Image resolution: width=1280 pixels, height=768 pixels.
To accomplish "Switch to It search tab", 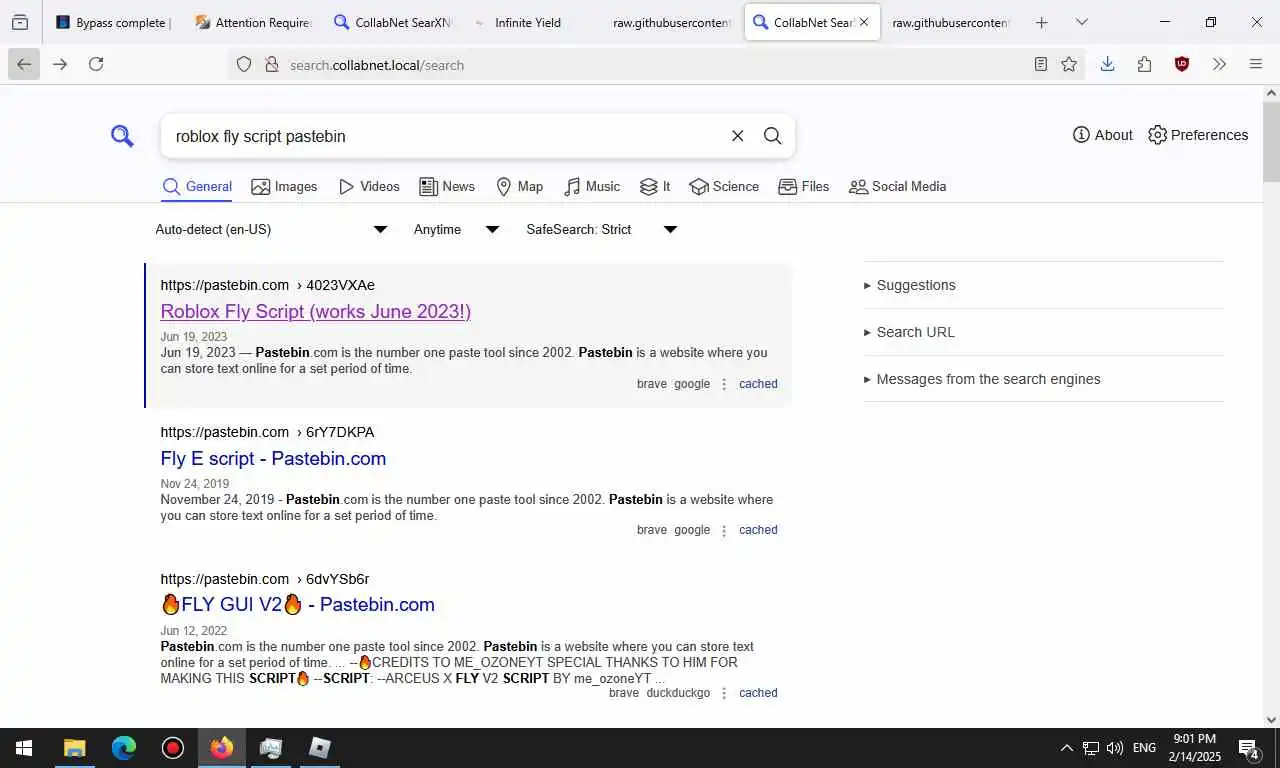I will click(655, 187).
